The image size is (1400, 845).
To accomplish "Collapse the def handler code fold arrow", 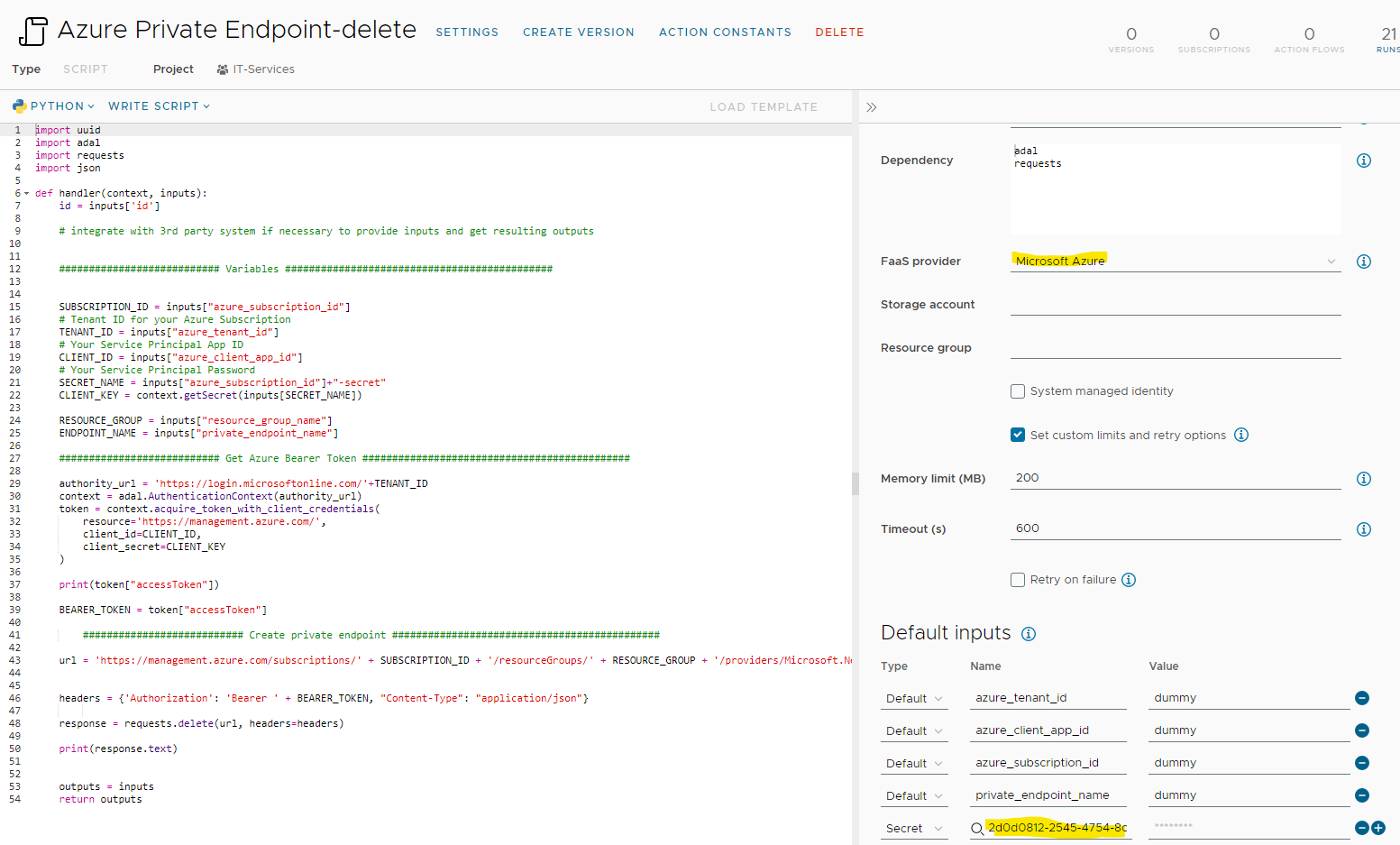I will (26, 193).
